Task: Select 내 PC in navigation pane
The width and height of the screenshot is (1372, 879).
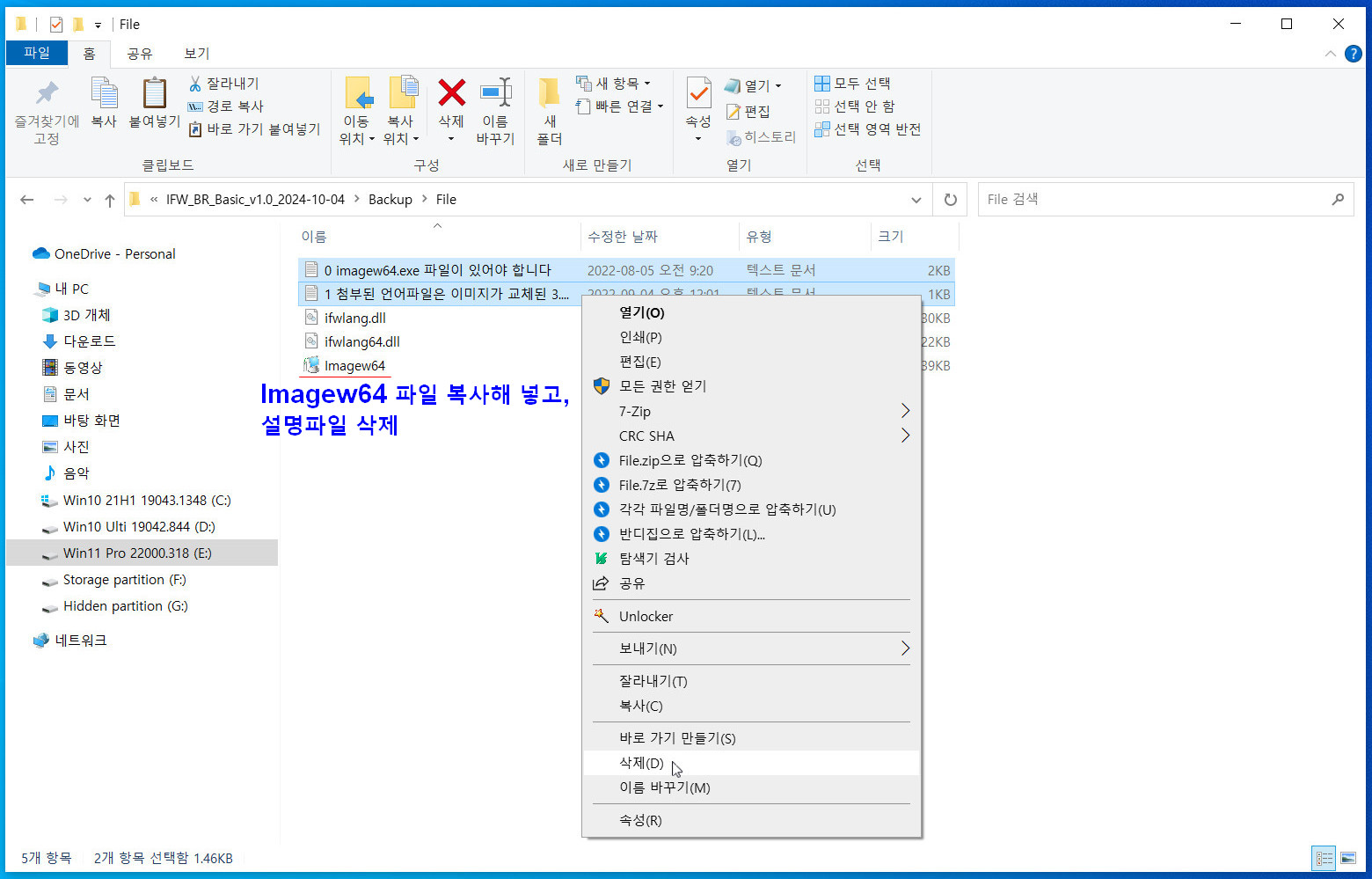Action: pos(72,289)
